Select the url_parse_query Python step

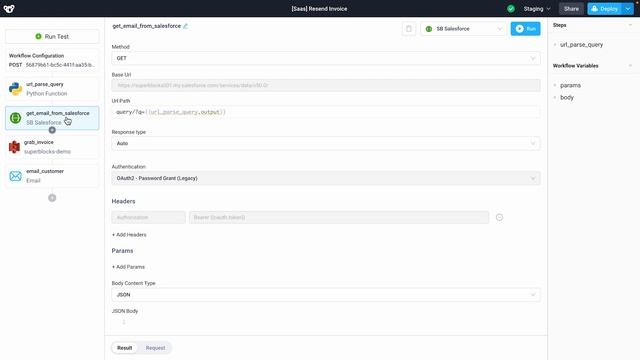[52, 89]
